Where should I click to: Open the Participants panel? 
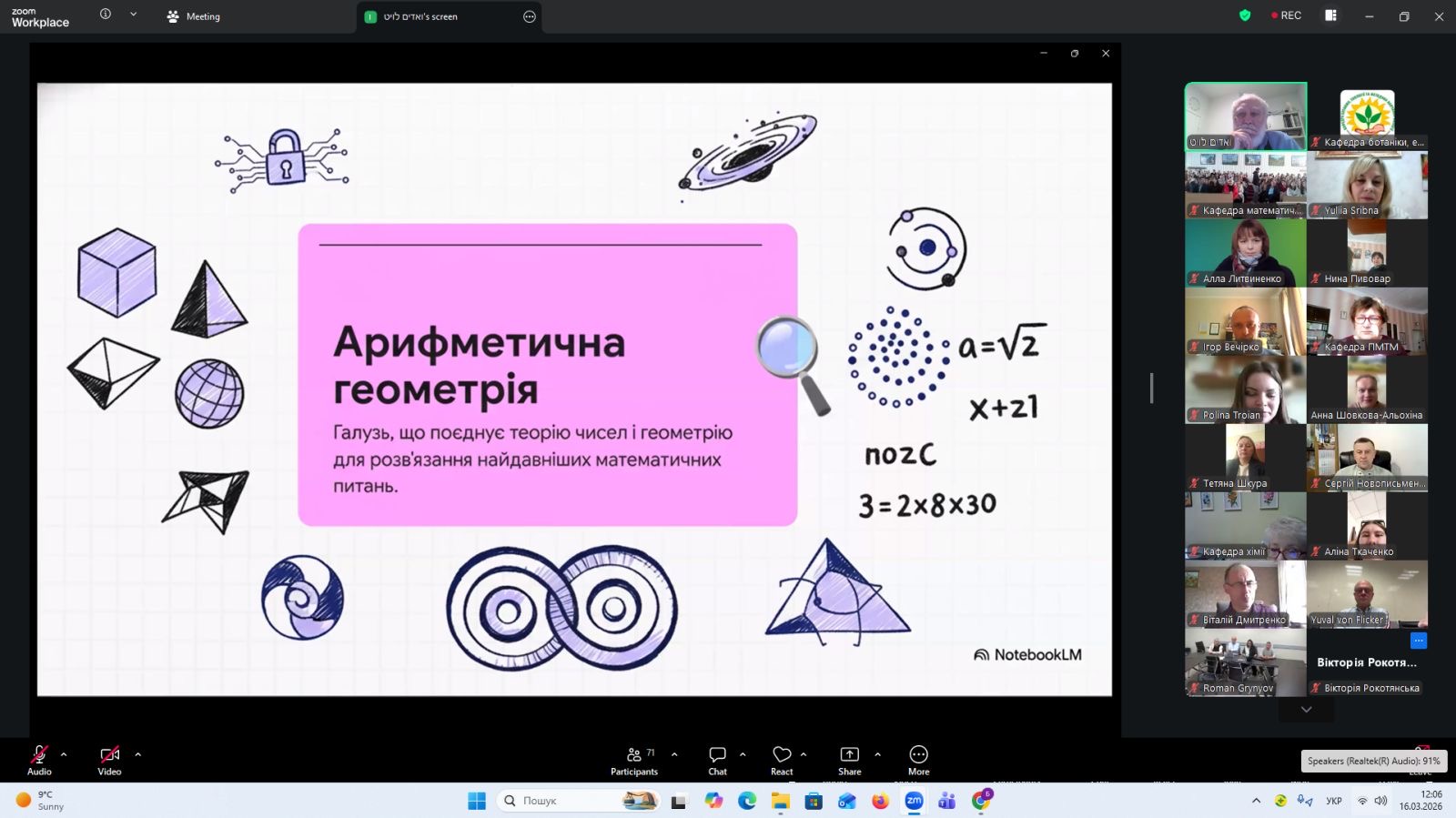point(634,761)
